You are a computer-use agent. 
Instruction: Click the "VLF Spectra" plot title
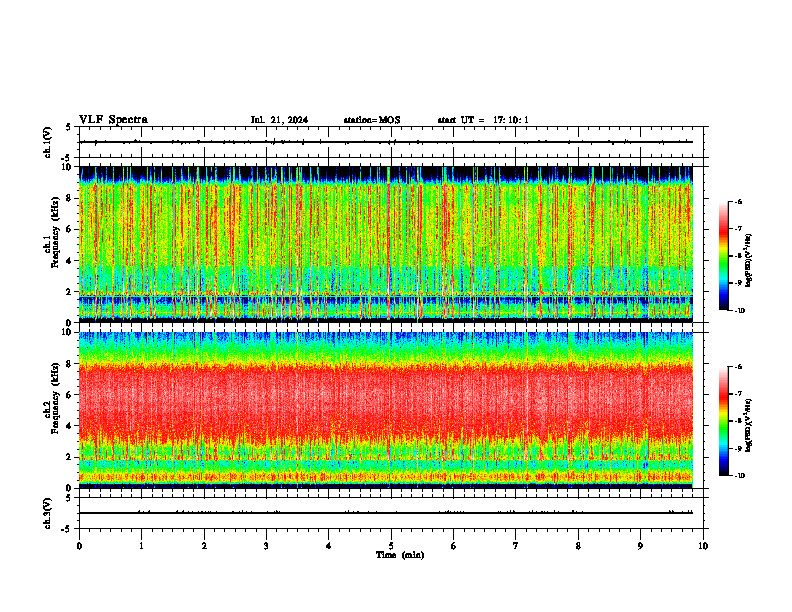point(113,120)
